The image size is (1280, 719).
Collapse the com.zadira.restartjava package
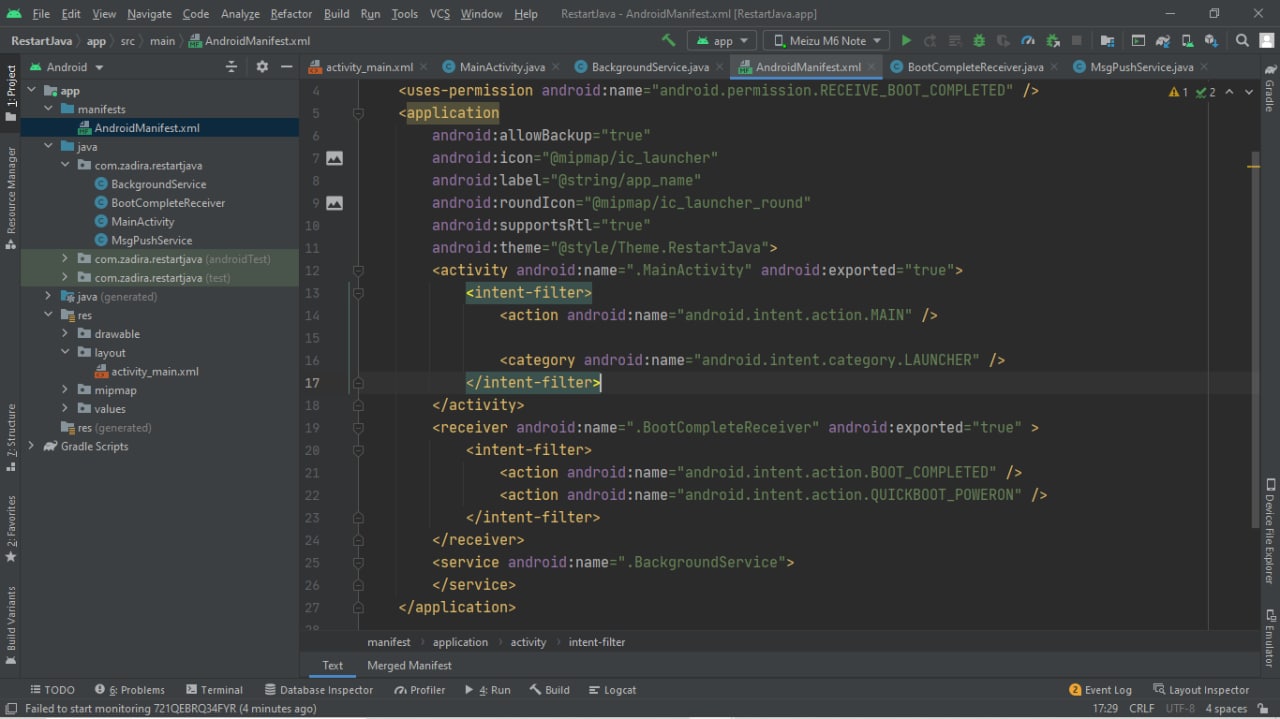65,165
